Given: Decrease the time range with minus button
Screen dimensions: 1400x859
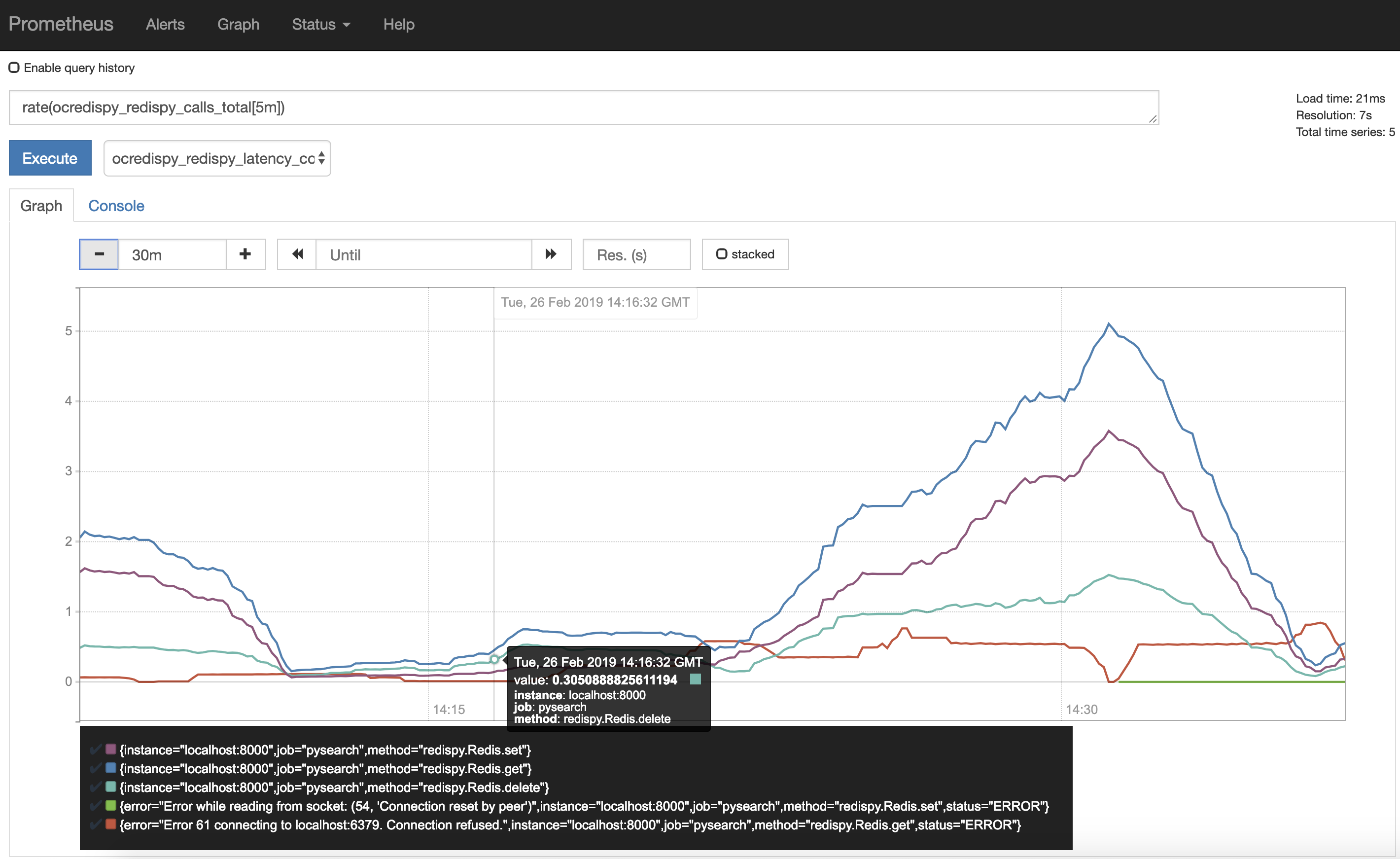Looking at the screenshot, I should point(99,254).
